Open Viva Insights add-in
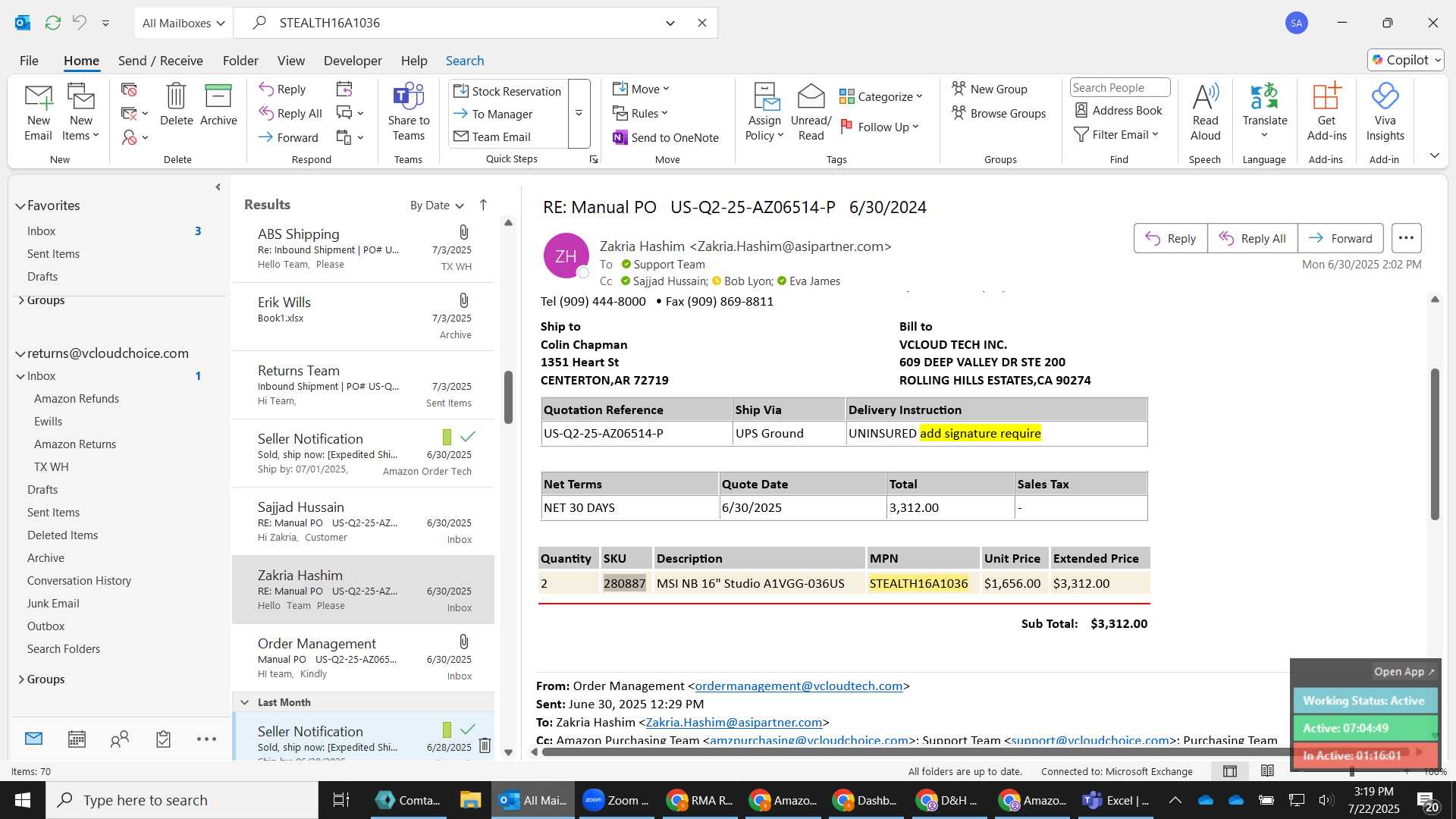The width and height of the screenshot is (1456, 819). pos(1385,112)
